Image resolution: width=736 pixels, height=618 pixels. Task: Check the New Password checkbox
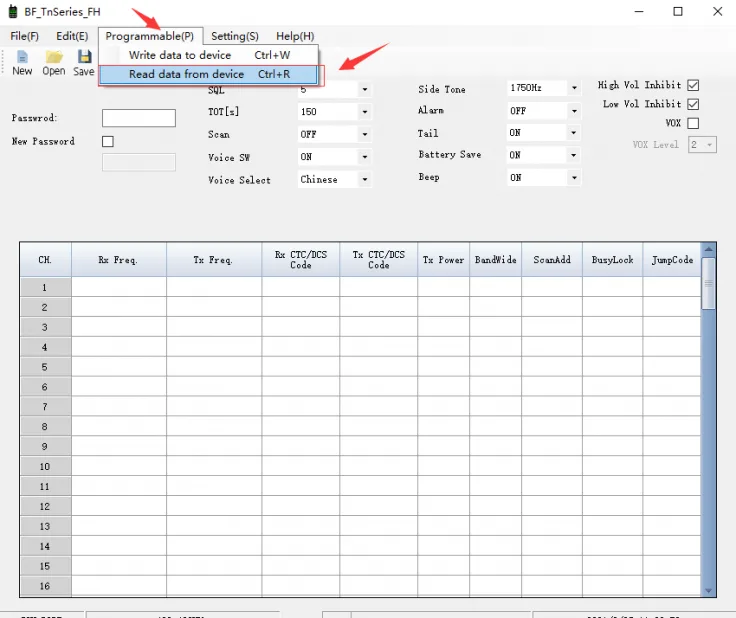108,142
